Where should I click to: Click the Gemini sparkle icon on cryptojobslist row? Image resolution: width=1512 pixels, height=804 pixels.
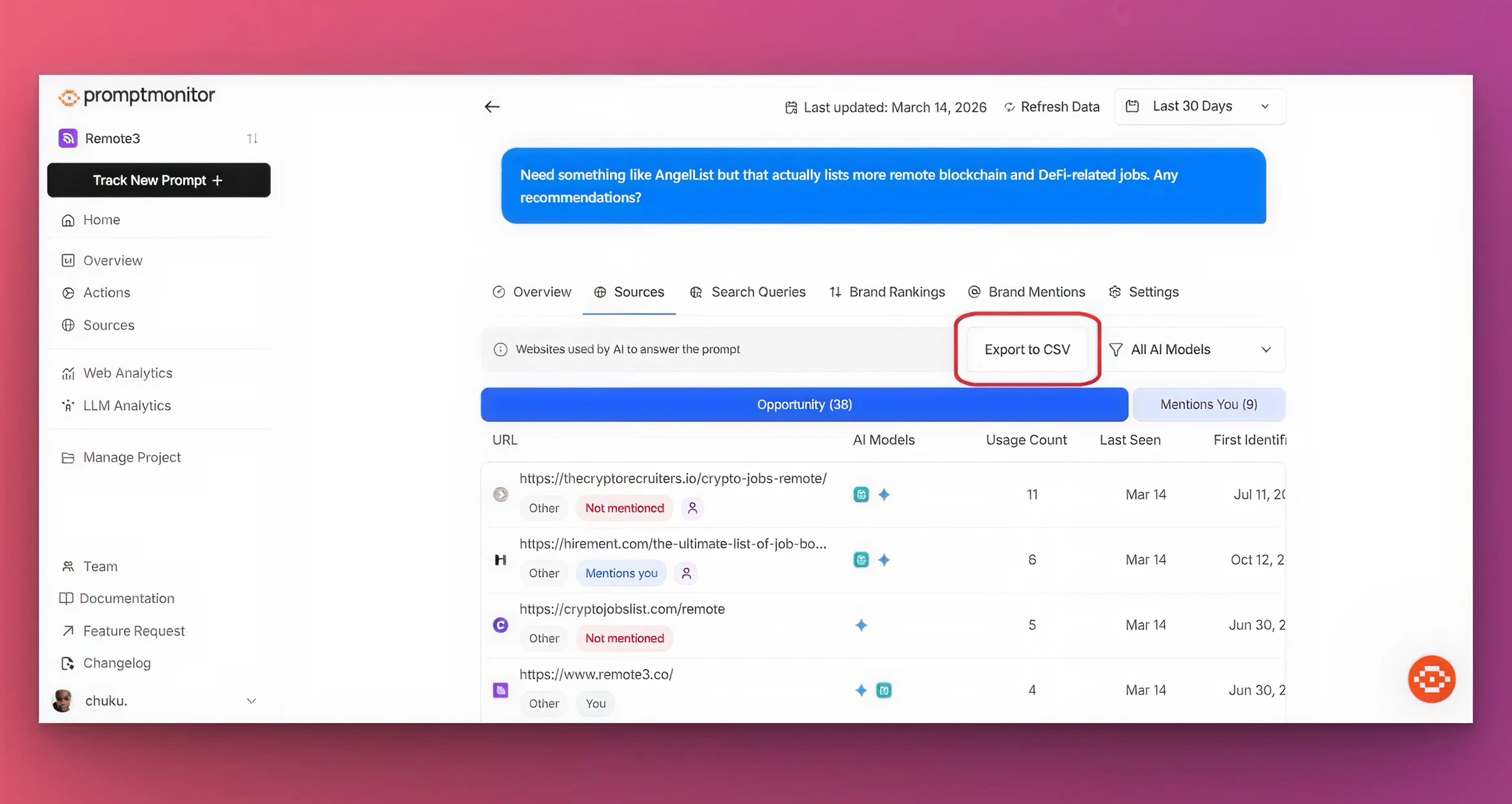[x=861, y=626]
